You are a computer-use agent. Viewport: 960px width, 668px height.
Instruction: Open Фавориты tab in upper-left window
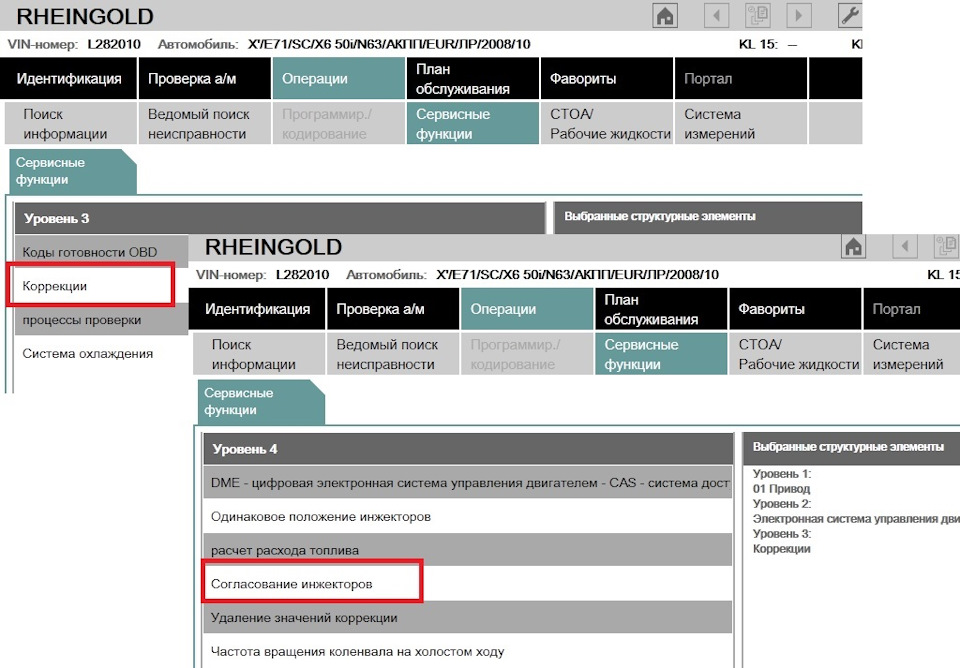click(x=607, y=78)
